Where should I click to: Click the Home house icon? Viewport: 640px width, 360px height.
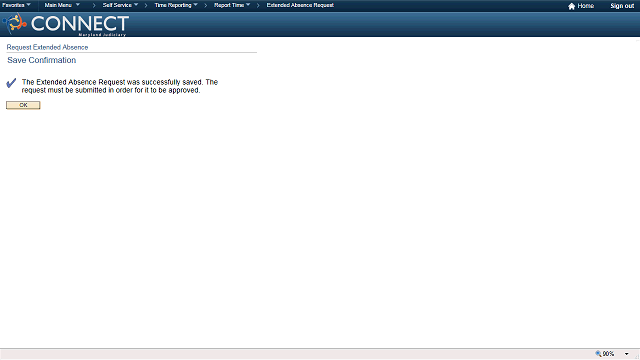tap(571, 6)
